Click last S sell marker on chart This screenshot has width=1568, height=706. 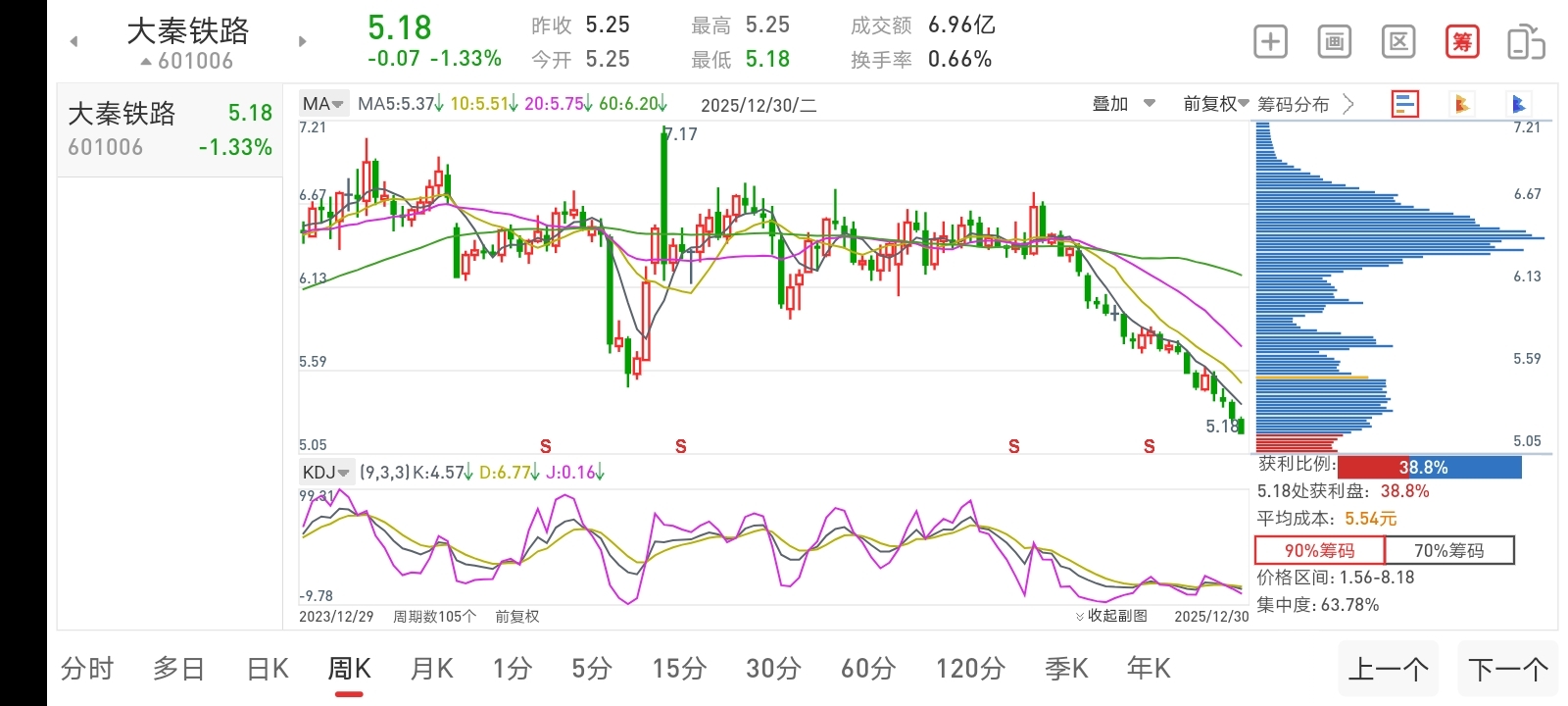coord(1150,446)
